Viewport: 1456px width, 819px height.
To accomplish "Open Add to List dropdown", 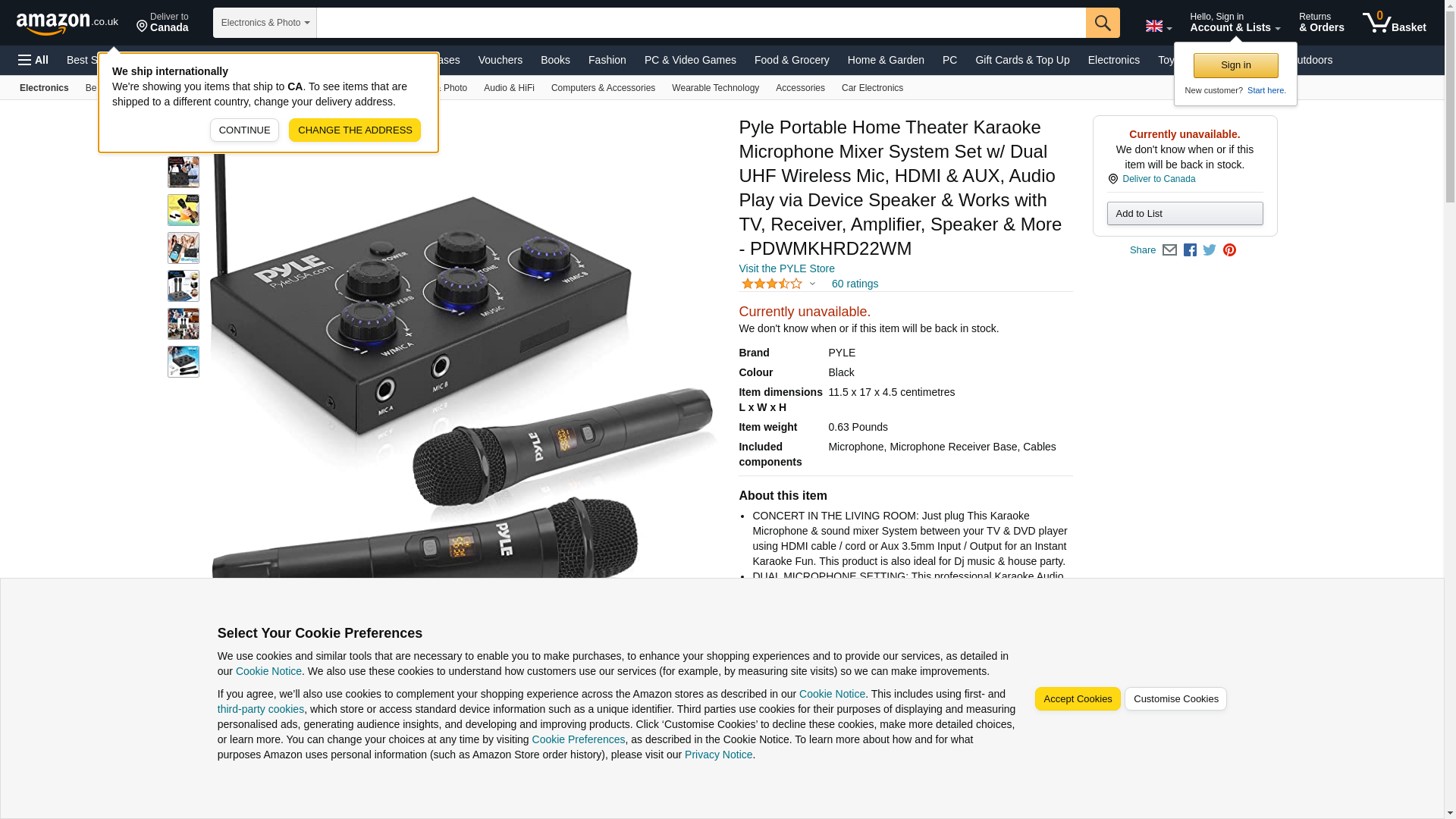I will click(x=1185, y=213).
